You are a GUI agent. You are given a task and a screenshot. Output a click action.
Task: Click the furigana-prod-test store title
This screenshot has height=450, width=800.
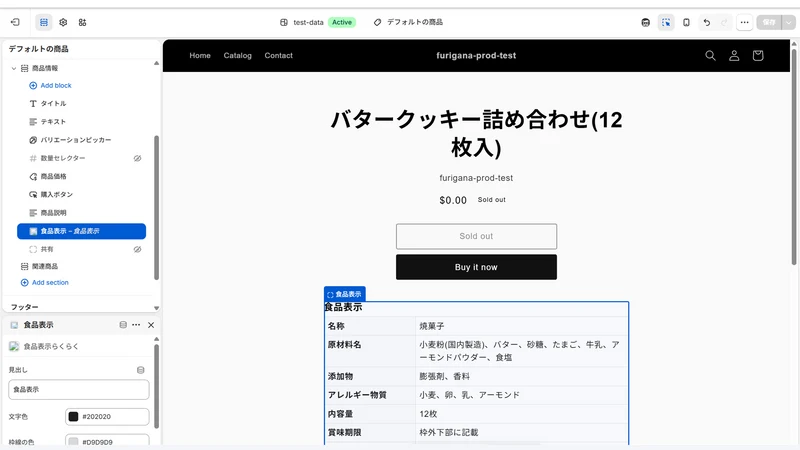click(476, 56)
